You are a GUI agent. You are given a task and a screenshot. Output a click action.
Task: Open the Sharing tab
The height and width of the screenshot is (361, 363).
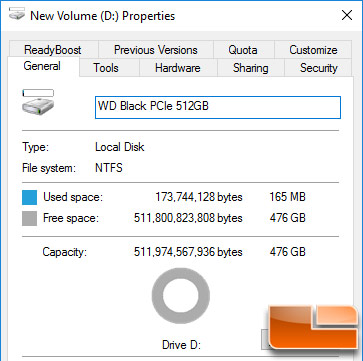coord(251,68)
